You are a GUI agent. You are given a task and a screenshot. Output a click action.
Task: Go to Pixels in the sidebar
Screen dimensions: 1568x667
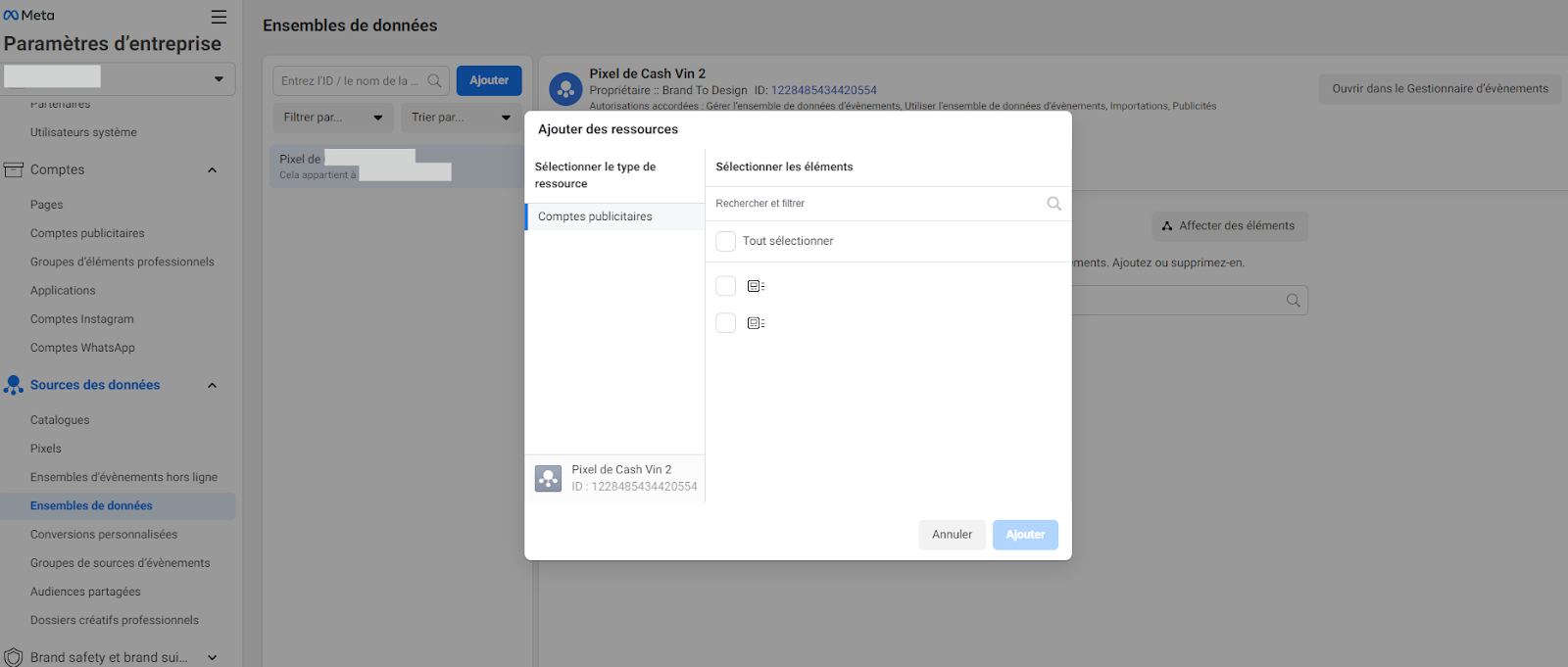(46, 449)
